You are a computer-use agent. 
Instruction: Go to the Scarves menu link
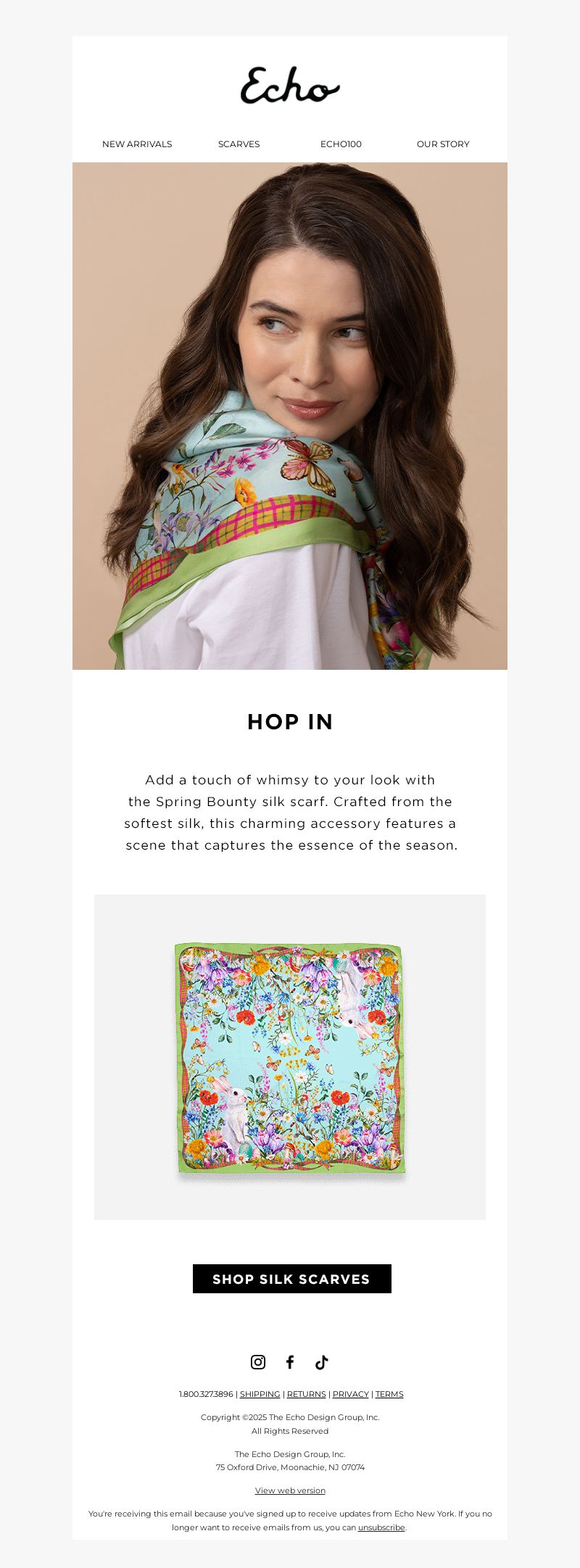pos(239,144)
